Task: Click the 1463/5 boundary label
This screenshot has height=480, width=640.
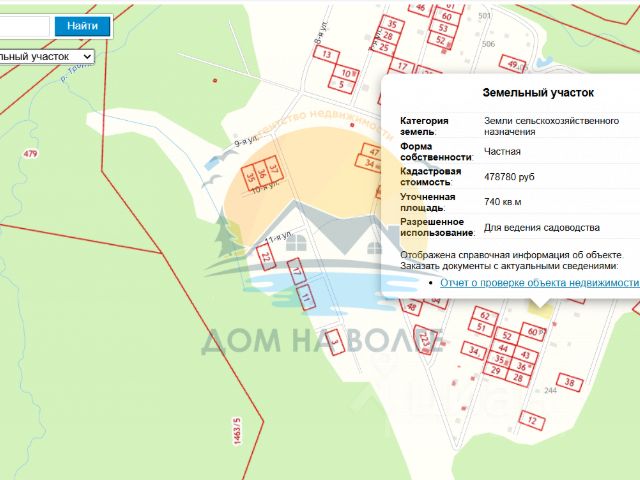Action: 237,431
